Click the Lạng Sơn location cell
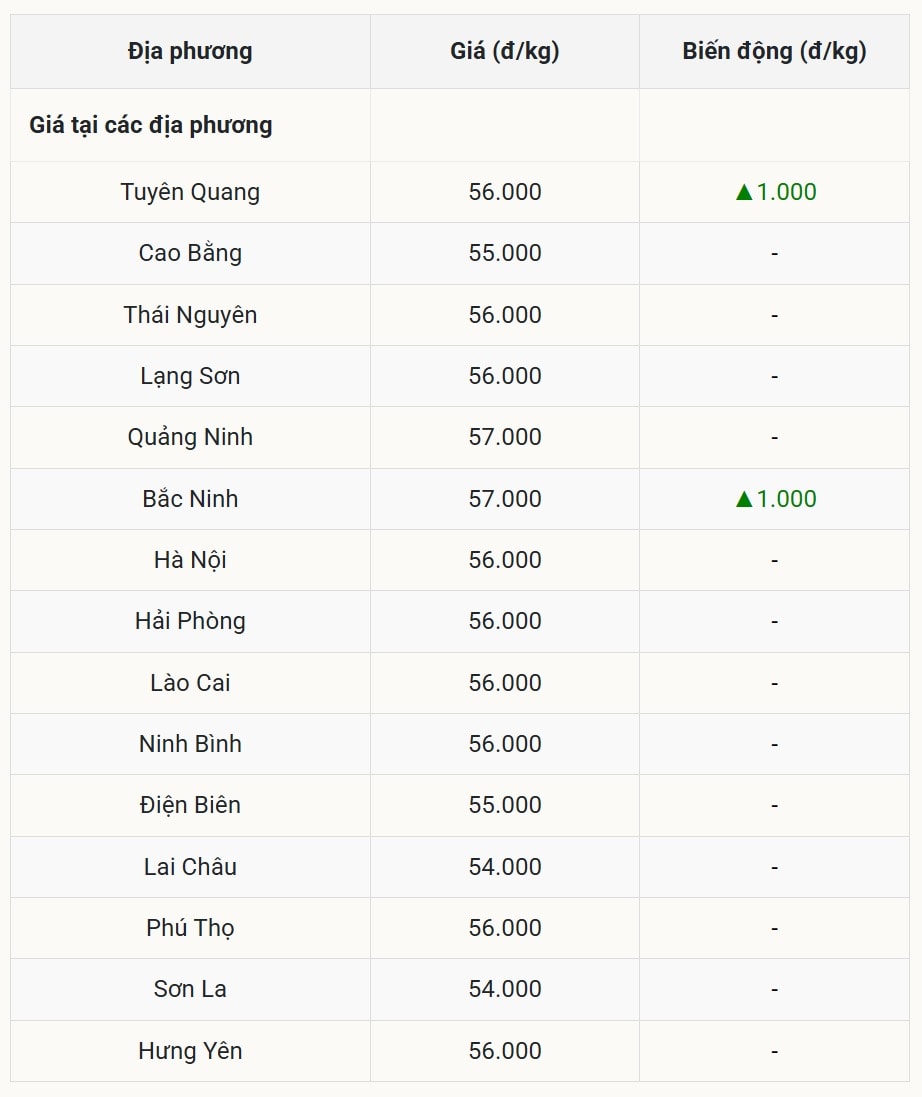The height and width of the screenshot is (1097, 922). (x=190, y=376)
